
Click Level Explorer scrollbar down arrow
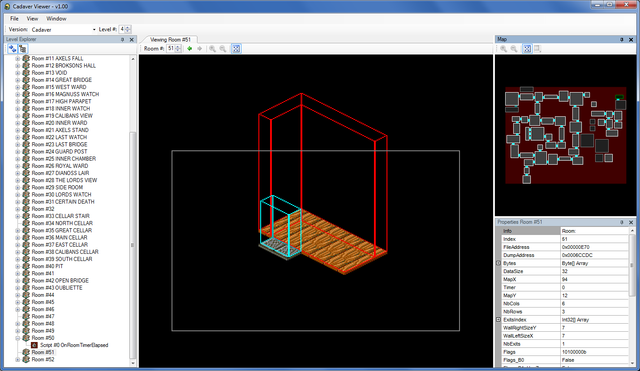pos(133,363)
